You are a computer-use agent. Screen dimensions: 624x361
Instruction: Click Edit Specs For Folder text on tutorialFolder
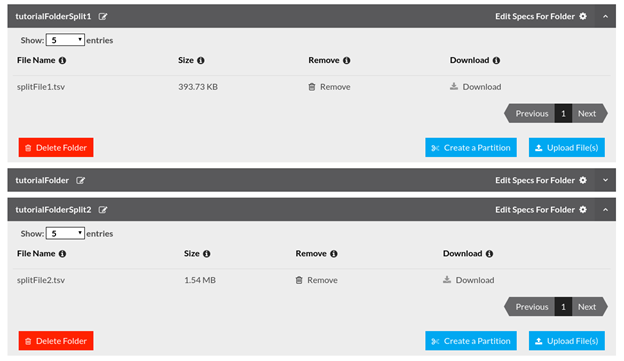(x=535, y=180)
